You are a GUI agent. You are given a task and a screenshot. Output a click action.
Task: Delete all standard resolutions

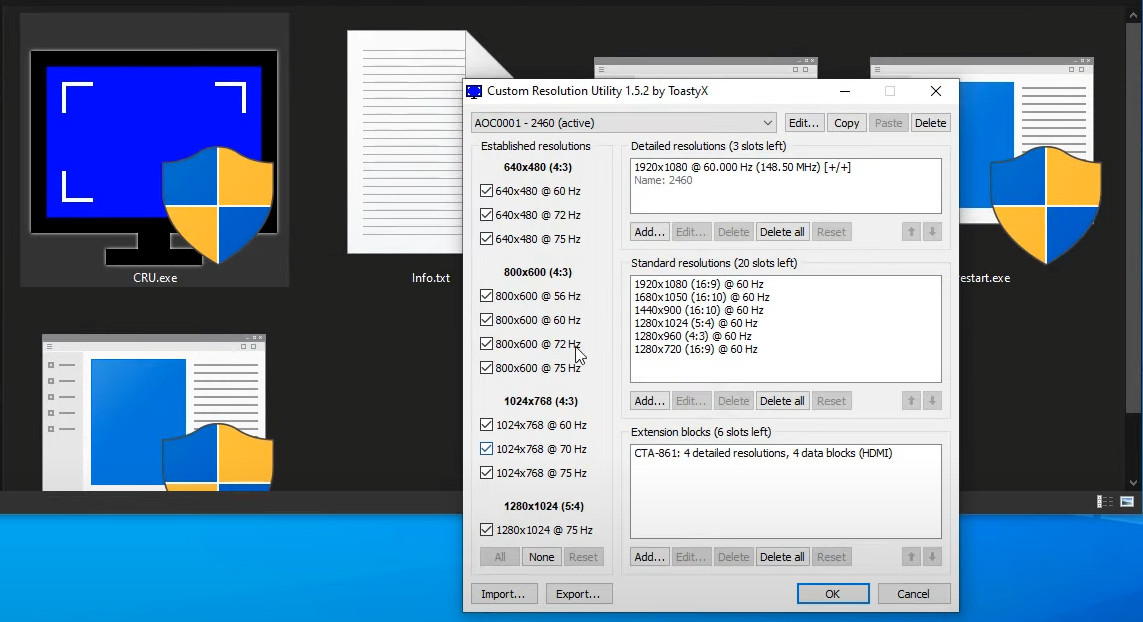[x=782, y=401]
